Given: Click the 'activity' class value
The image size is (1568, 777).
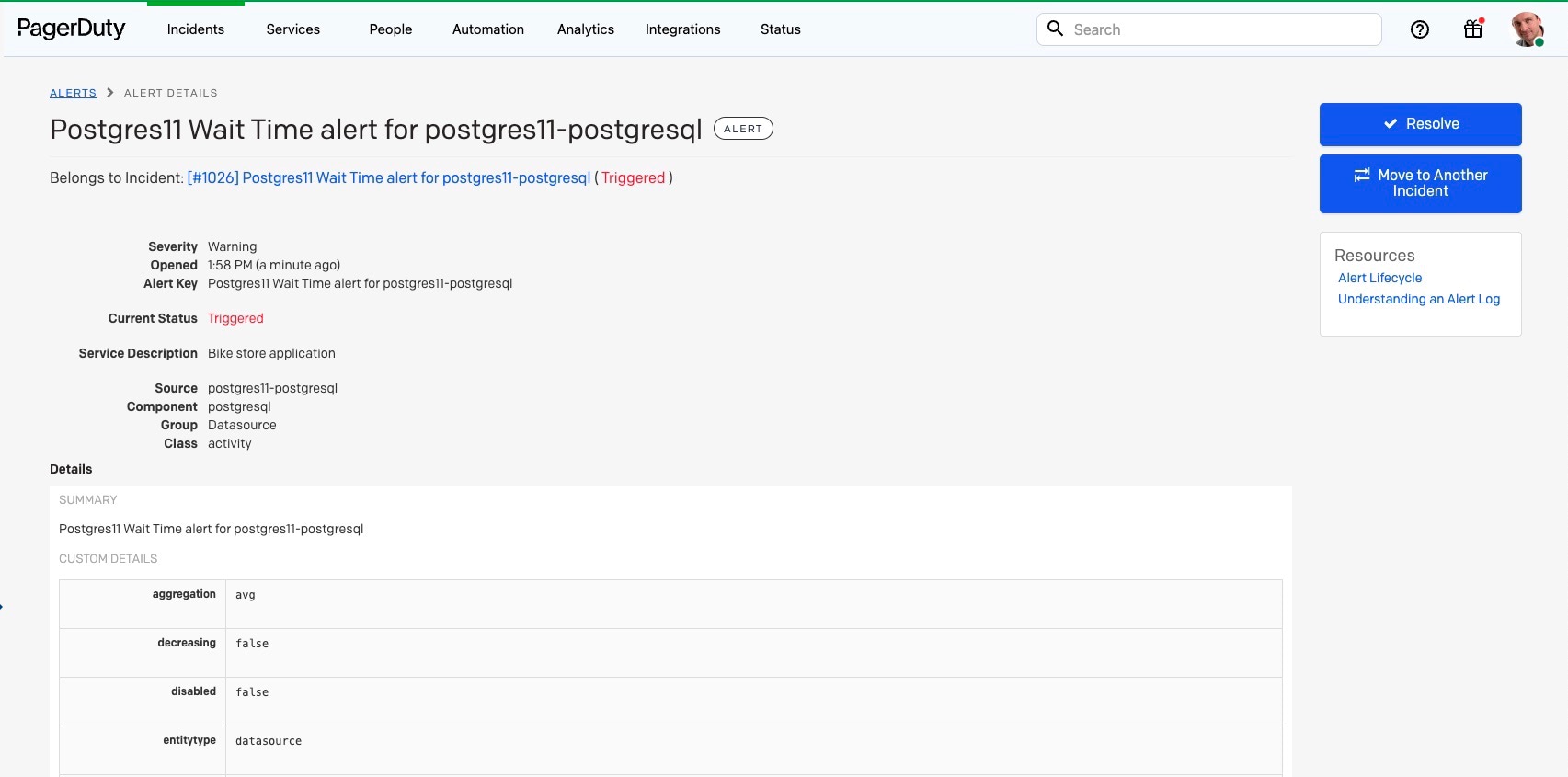Looking at the screenshot, I should [230, 443].
